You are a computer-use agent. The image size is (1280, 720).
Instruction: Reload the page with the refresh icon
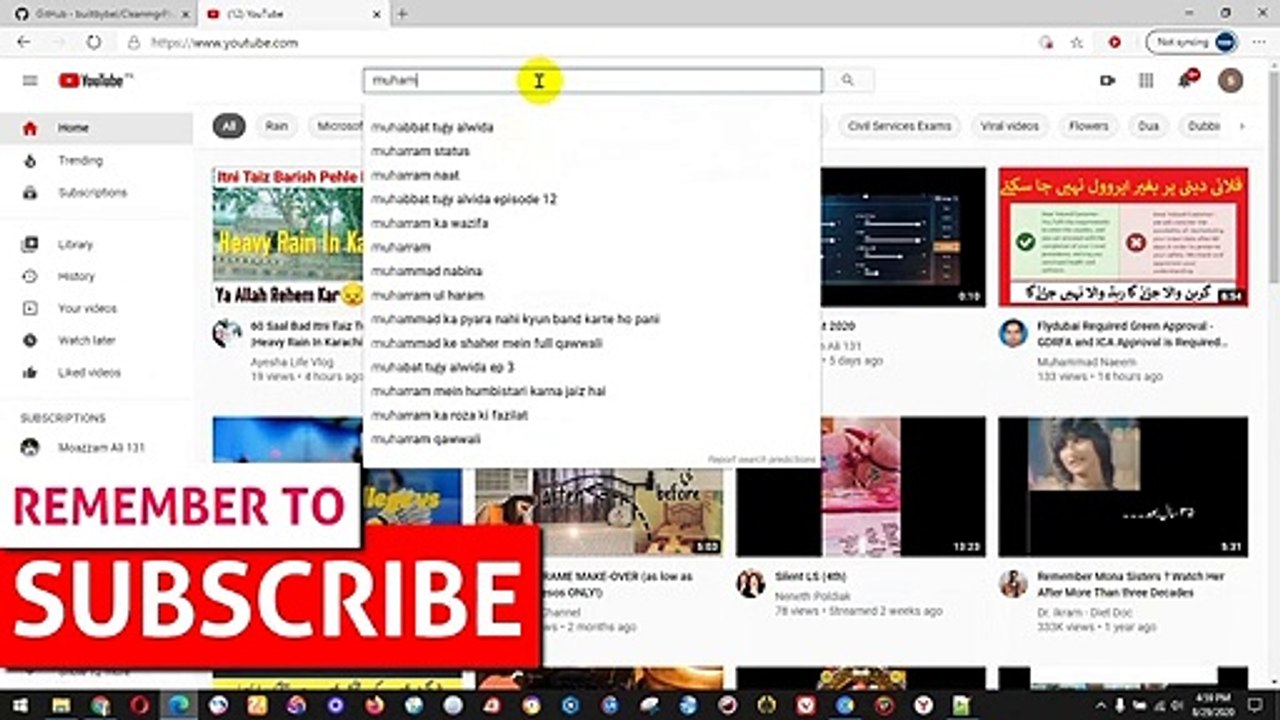[x=93, y=42]
